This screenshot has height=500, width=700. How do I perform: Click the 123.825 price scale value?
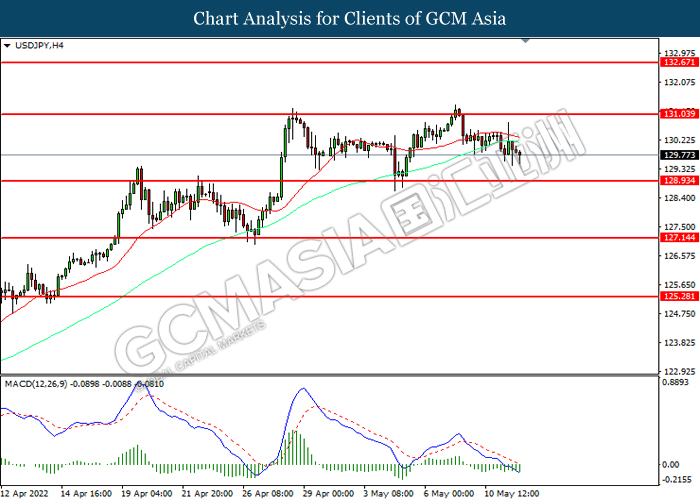coord(680,343)
